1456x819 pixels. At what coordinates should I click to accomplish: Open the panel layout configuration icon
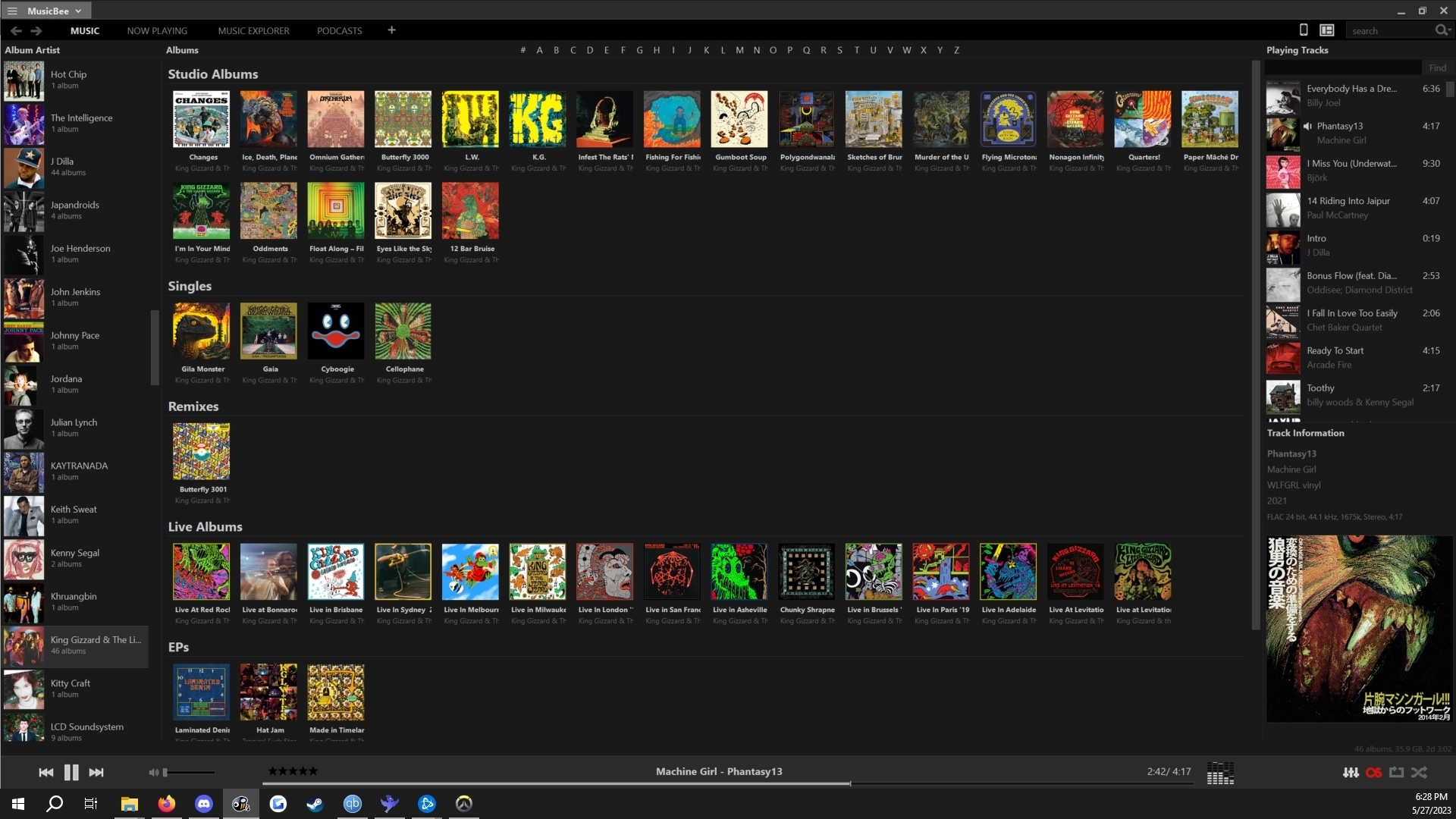pos(1326,30)
